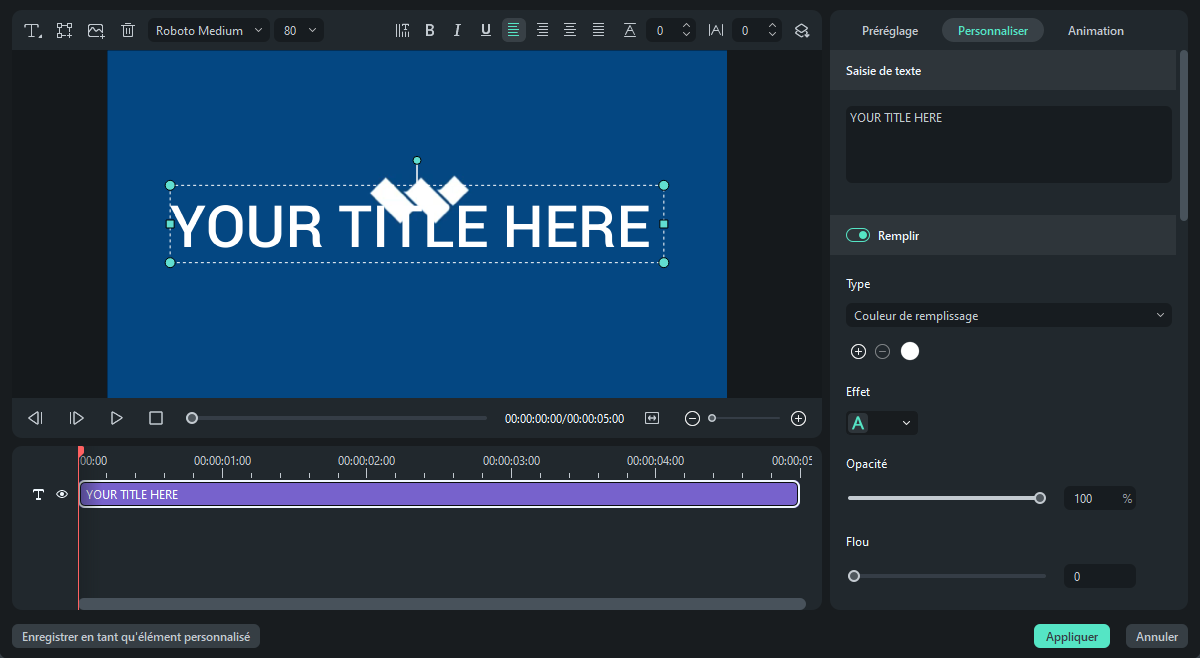This screenshot has width=1200, height=658.
Task: Click the timeline horizontal scrollbar
Action: coord(442,604)
